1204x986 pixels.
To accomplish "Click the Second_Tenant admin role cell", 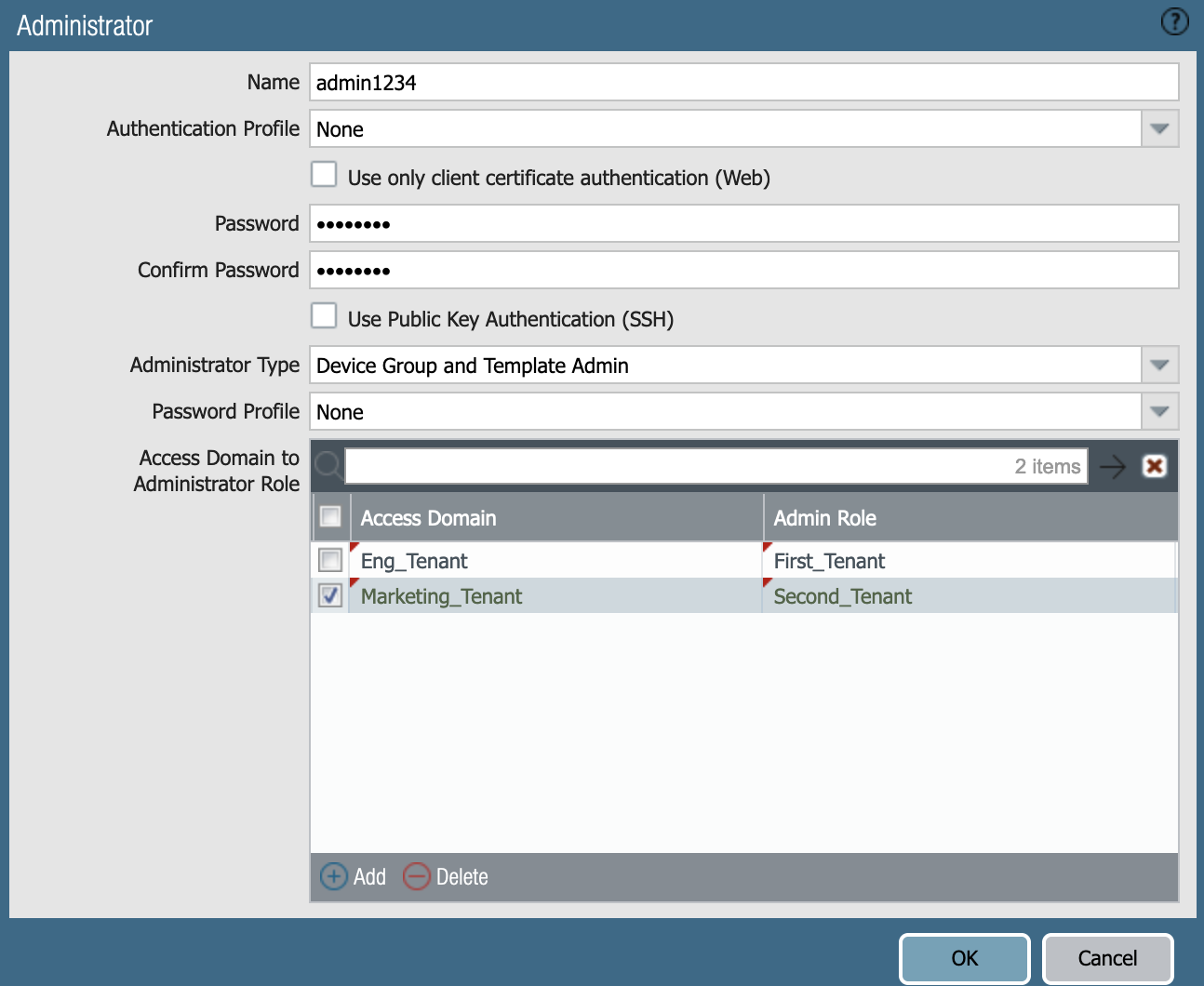I will point(969,596).
